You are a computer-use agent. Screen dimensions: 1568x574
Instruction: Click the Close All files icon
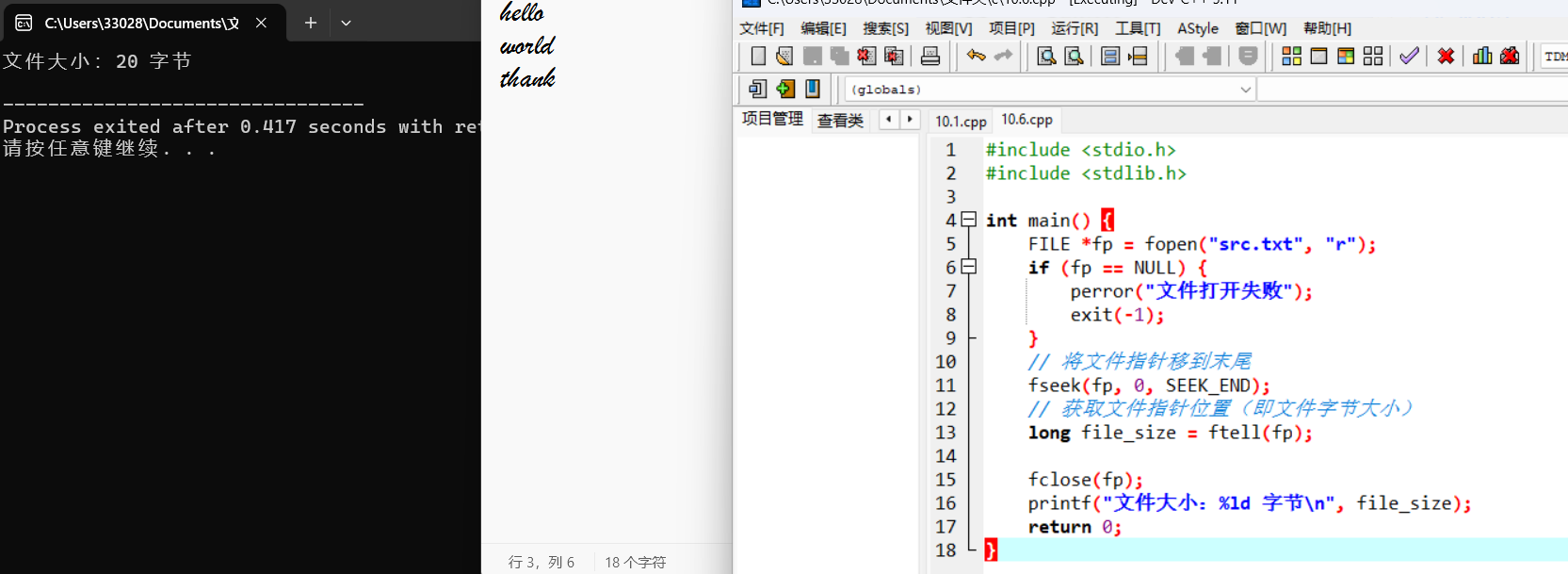pos(894,57)
